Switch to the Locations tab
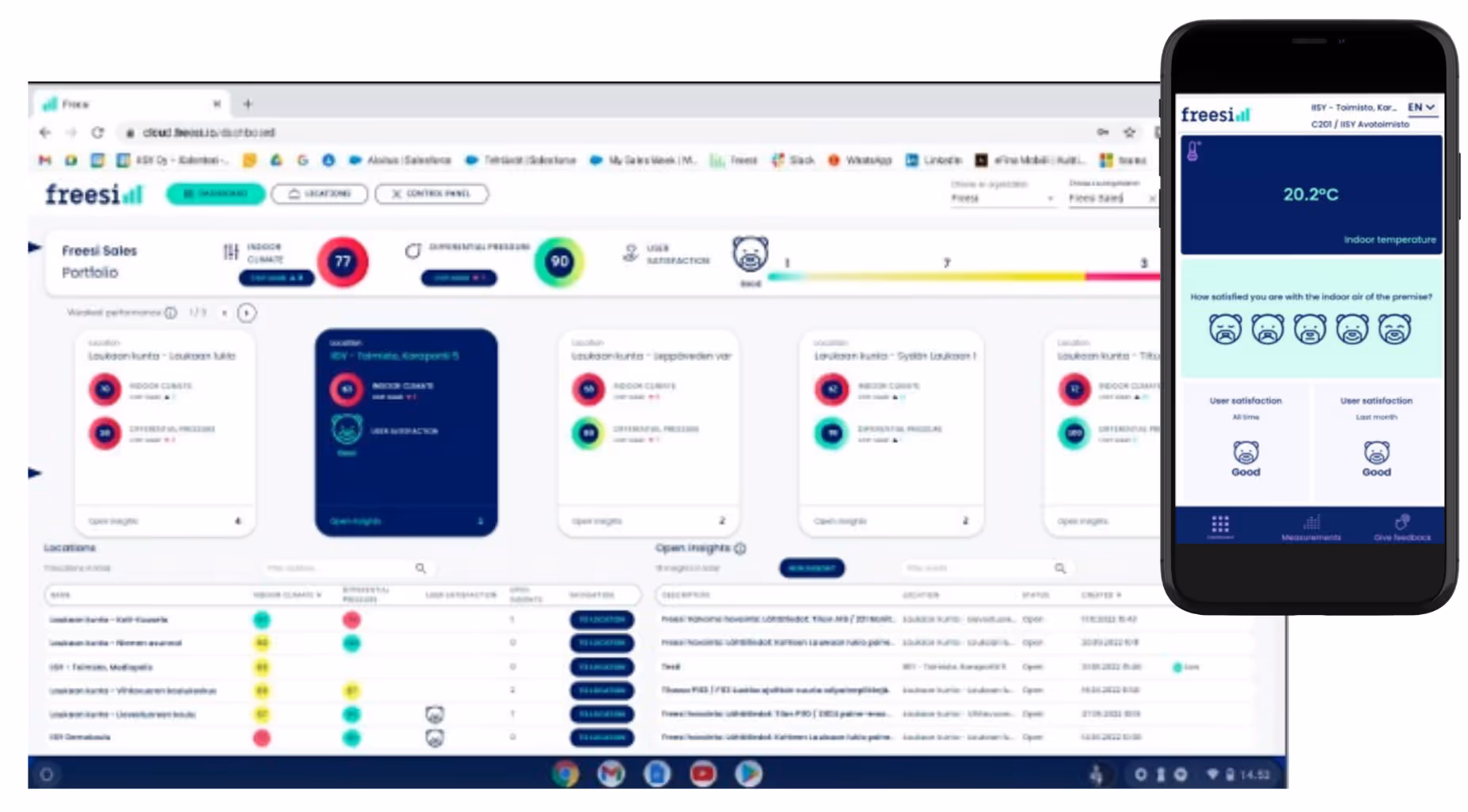Screen dimensions: 1468x812 coord(319,194)
